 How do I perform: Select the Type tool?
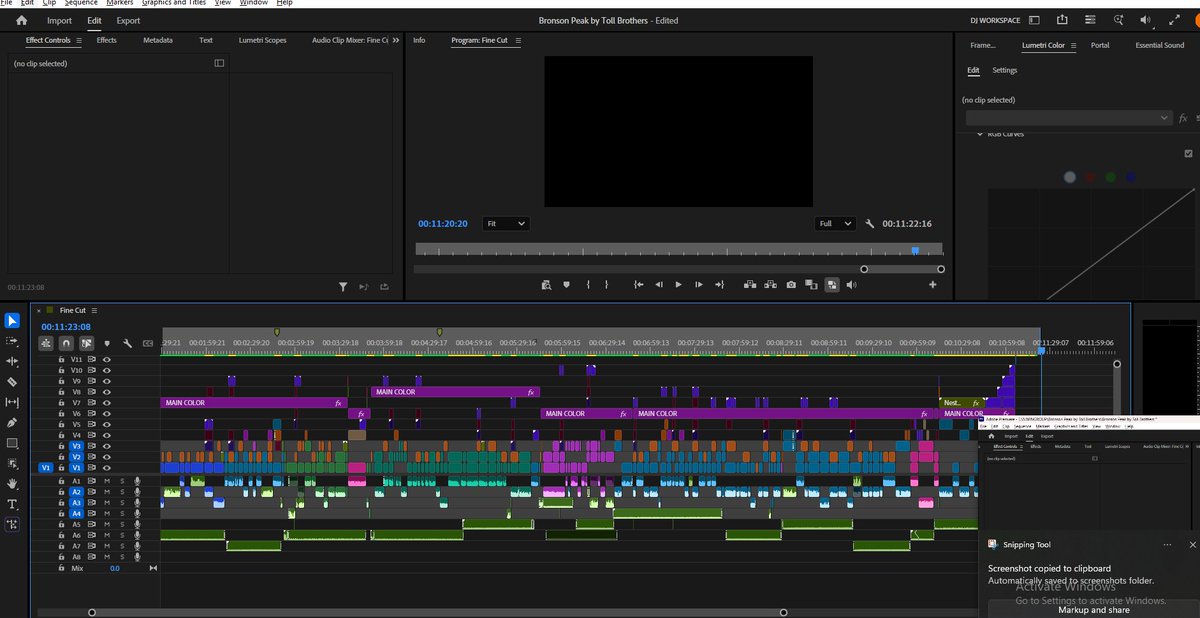pos(12,504)
